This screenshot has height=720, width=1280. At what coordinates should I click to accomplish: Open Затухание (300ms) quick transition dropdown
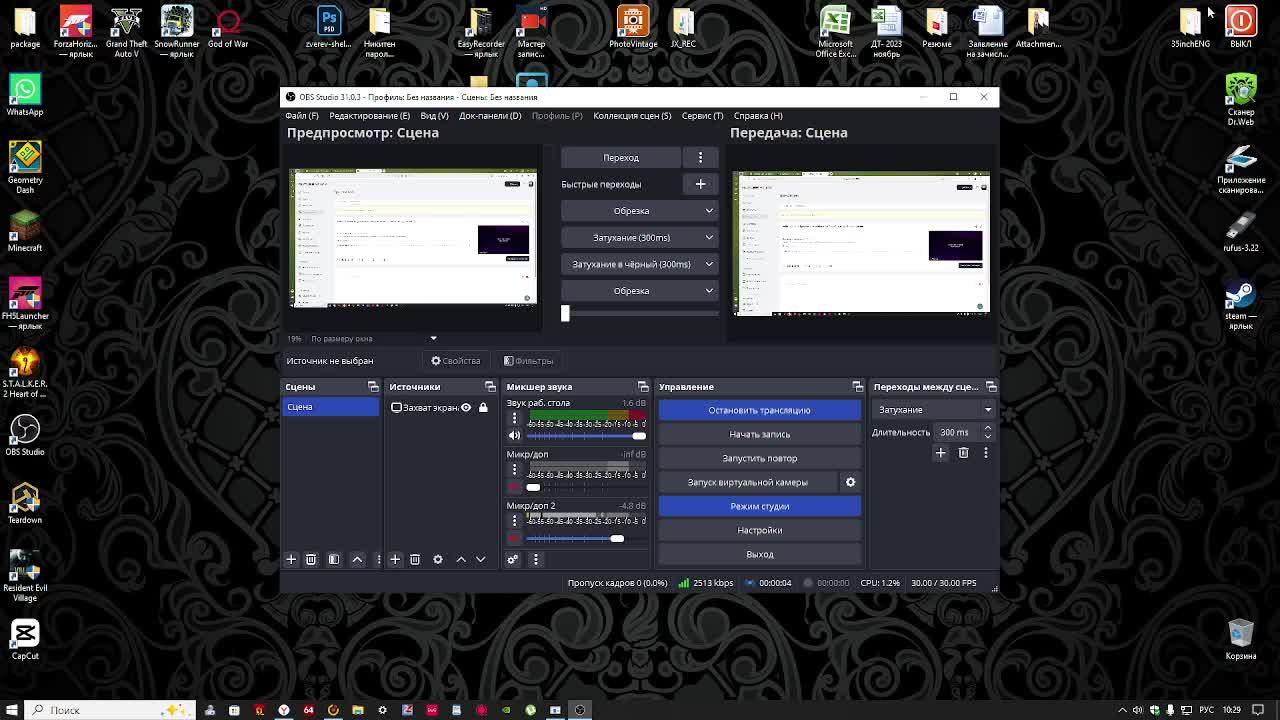(x=640, y=237)
